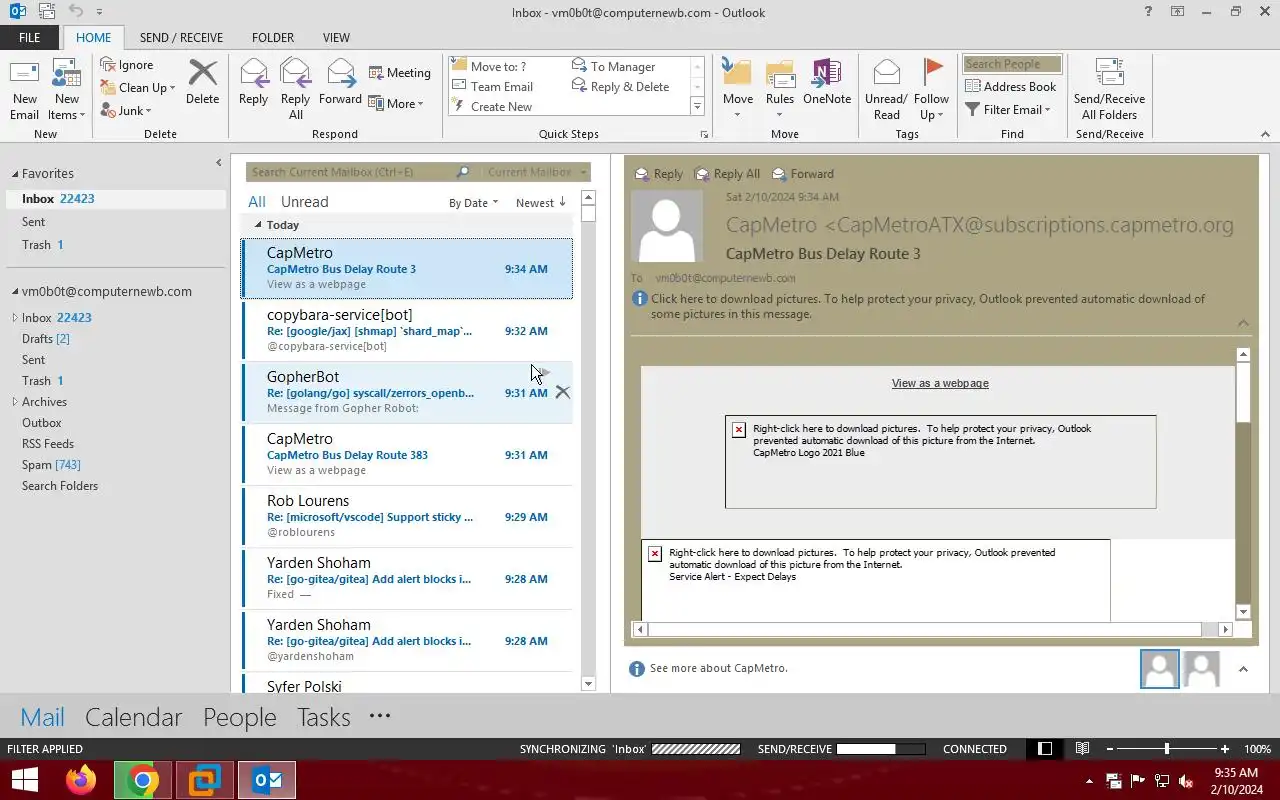Click the search magnifier in the mailbox search

click(x=462, y=172)
